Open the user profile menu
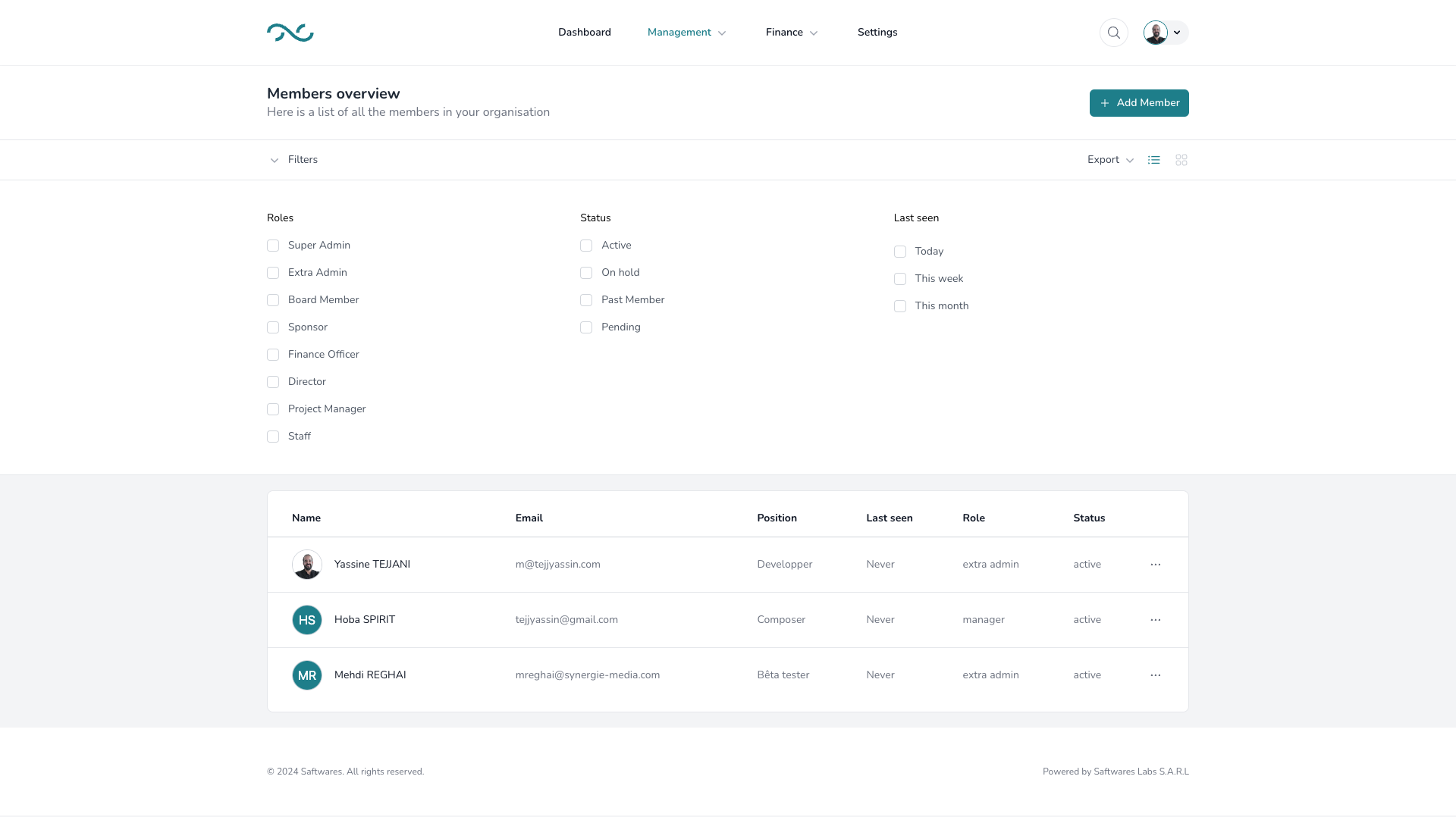 tap(1166, 33)
